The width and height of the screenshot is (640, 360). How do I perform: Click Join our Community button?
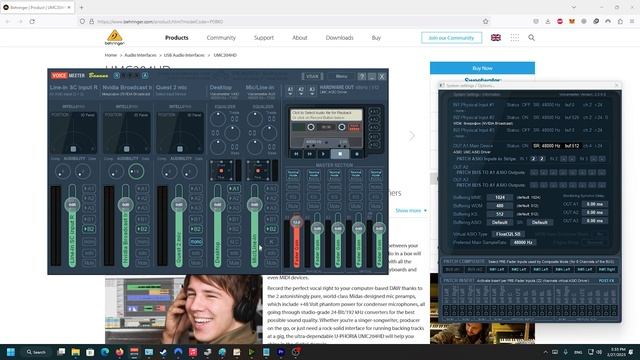tap(451, 38)
